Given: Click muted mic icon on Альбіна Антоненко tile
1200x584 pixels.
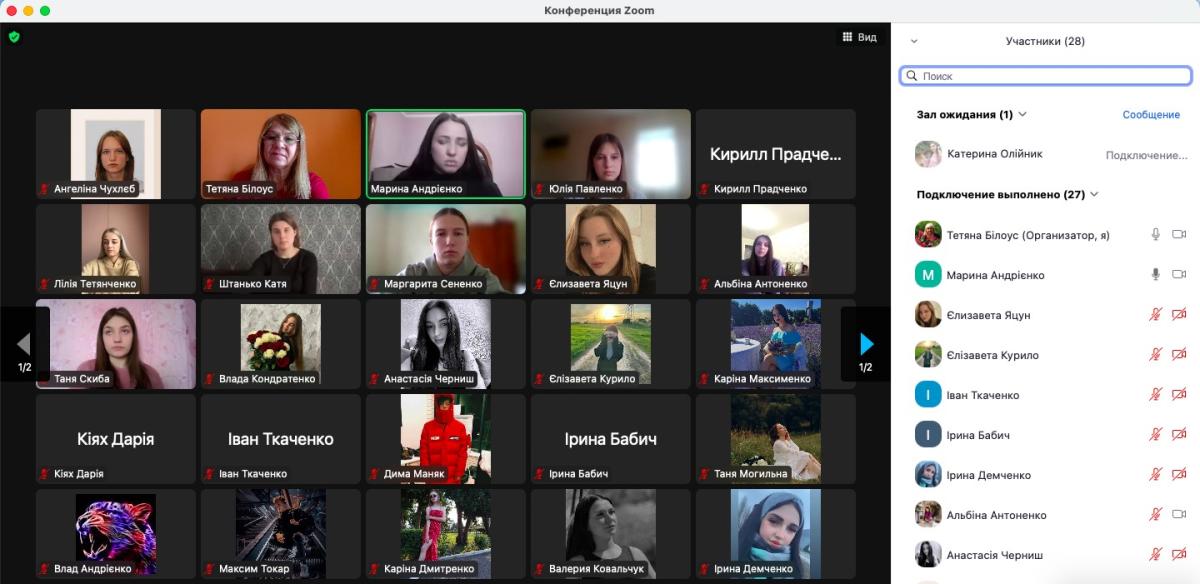Looking at the screenshot, I should [x=704, y=284].
